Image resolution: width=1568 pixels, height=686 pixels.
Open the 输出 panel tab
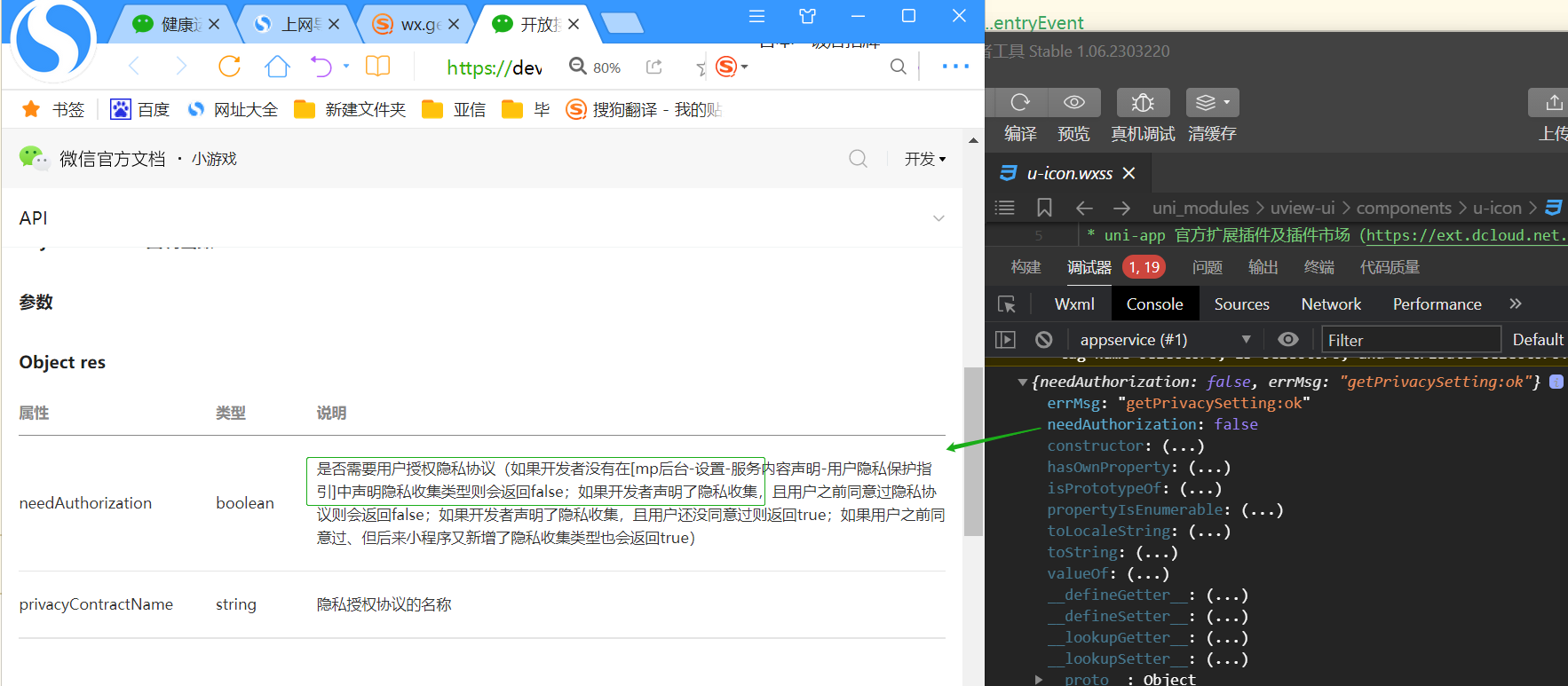click(x=1263, y=267)
